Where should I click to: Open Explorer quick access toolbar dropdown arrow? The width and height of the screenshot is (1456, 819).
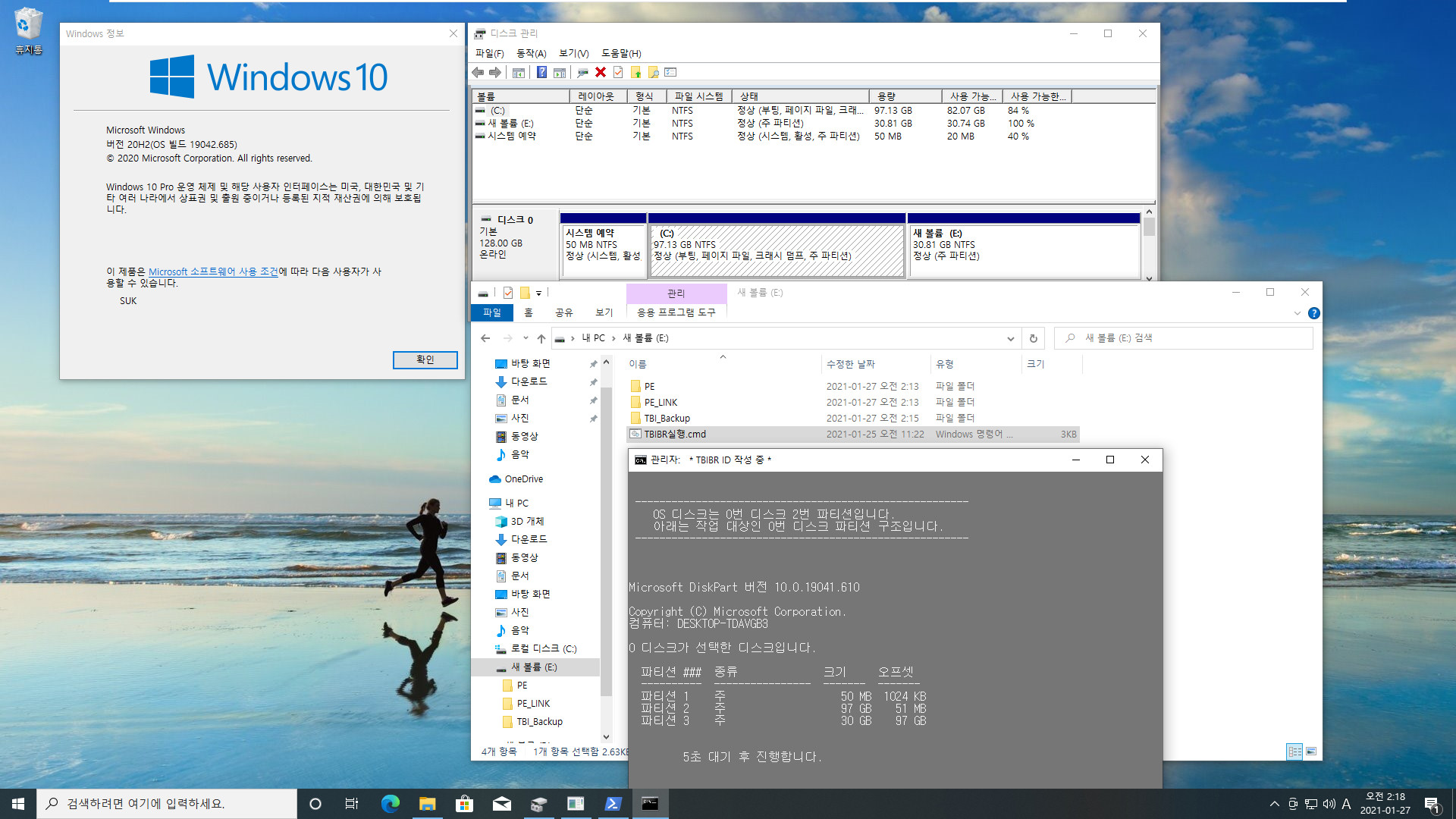(539, 293)
